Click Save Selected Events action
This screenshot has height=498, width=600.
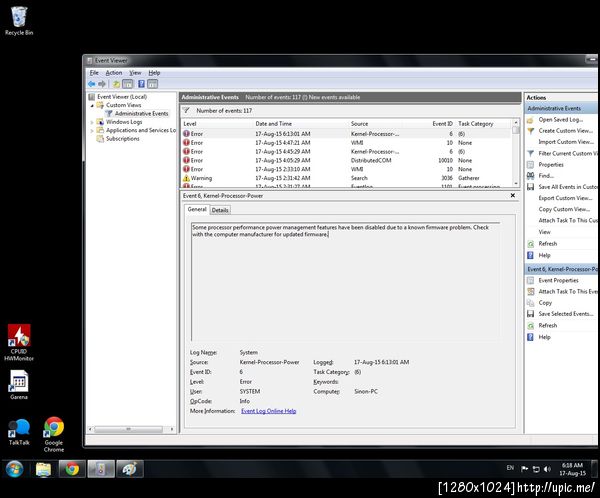(x=566, y=314)
